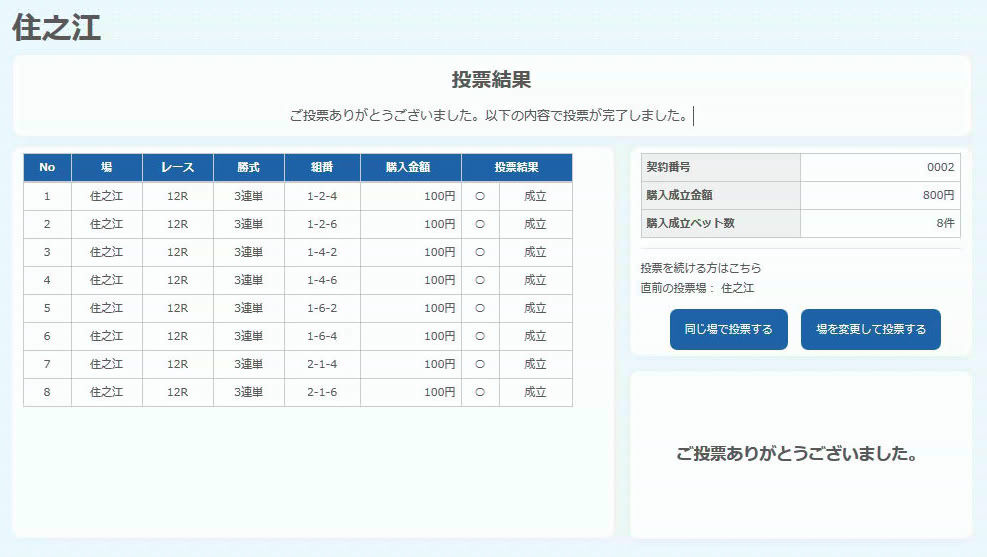Screen dimensions: 987x557
Task: Click 成立 in the 1-2-4 row
Action: (536, 196)
